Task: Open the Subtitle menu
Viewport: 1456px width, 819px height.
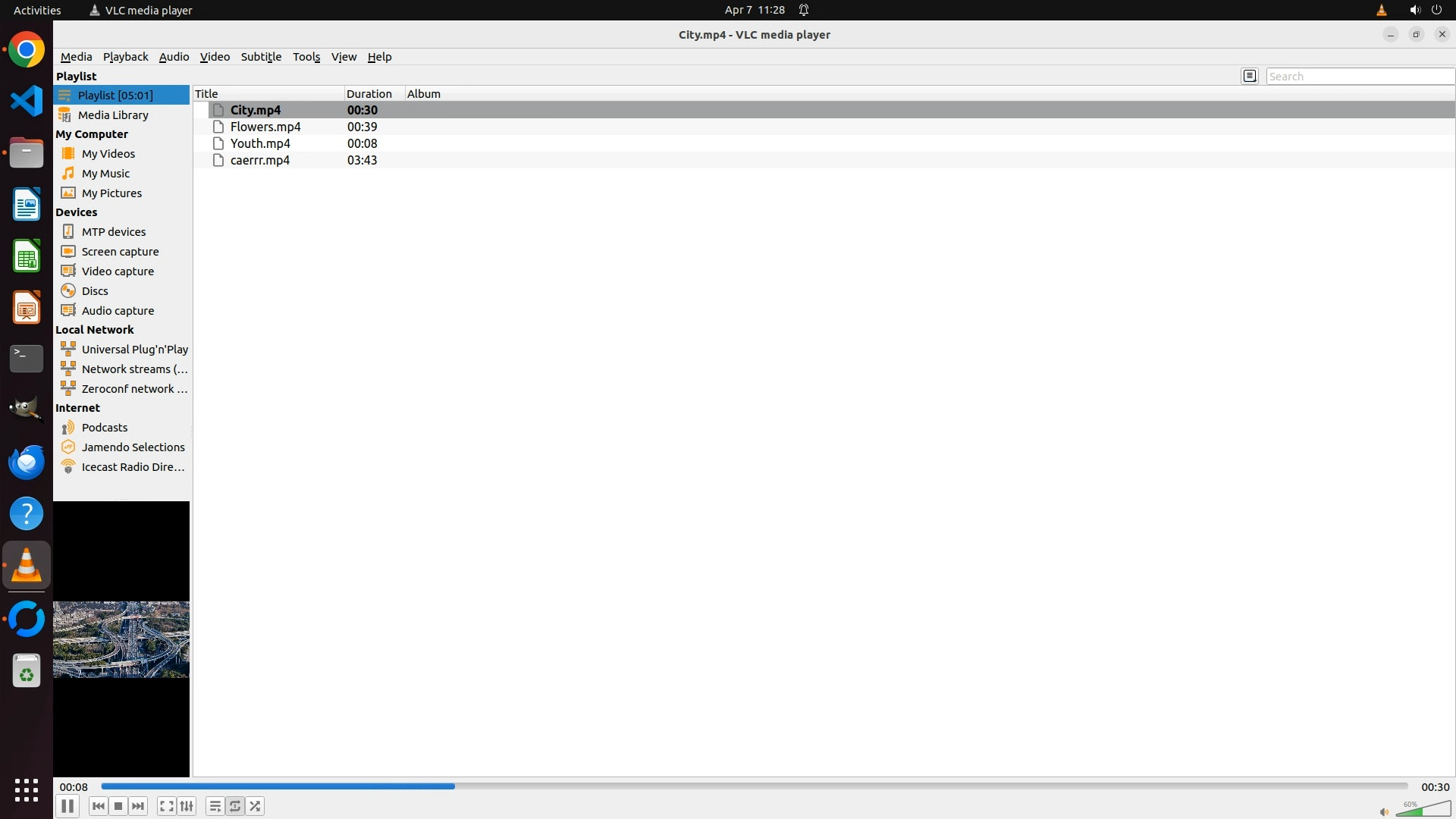Action: point(261,57)
